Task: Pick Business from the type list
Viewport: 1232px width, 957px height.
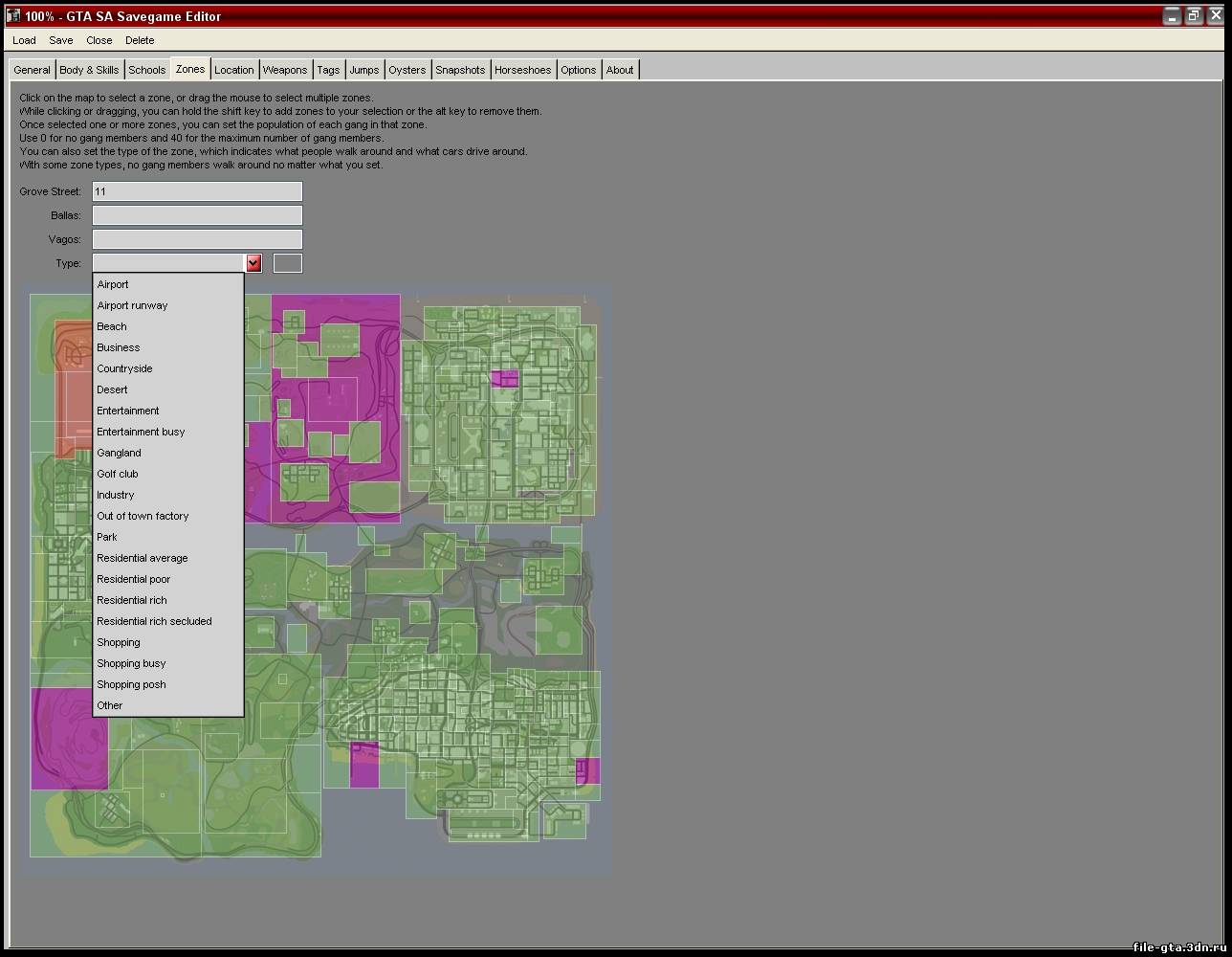Action: click(x=168, y=347)
